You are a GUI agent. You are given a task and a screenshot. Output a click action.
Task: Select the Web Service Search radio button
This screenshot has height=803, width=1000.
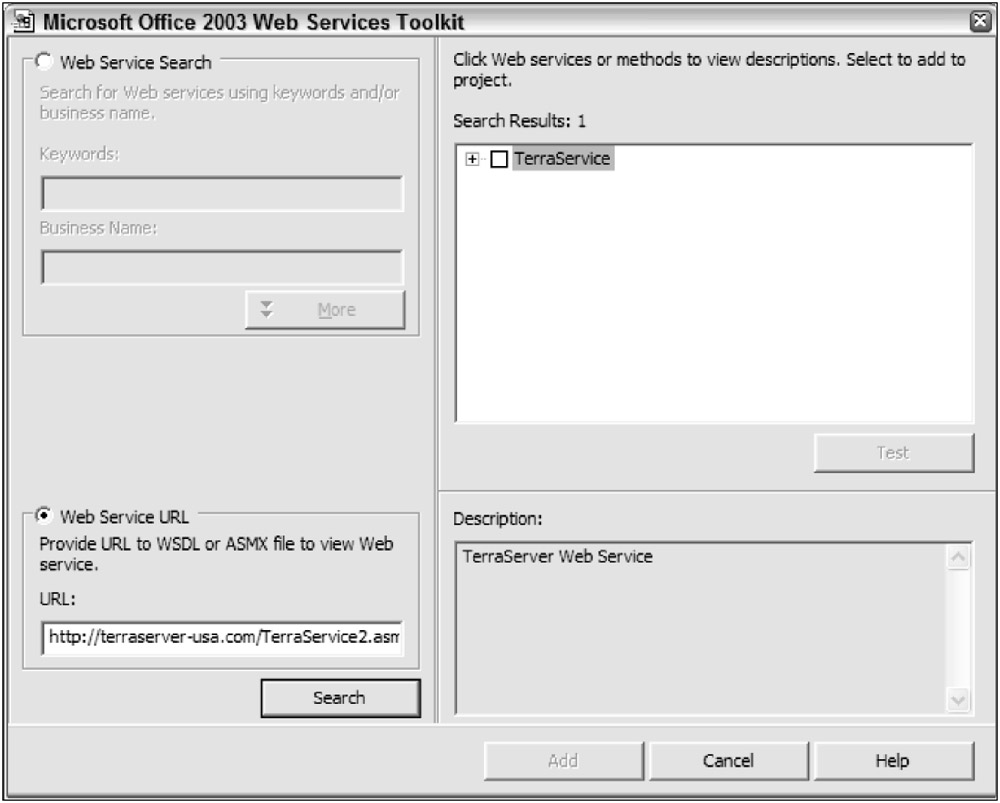[45, 62]
